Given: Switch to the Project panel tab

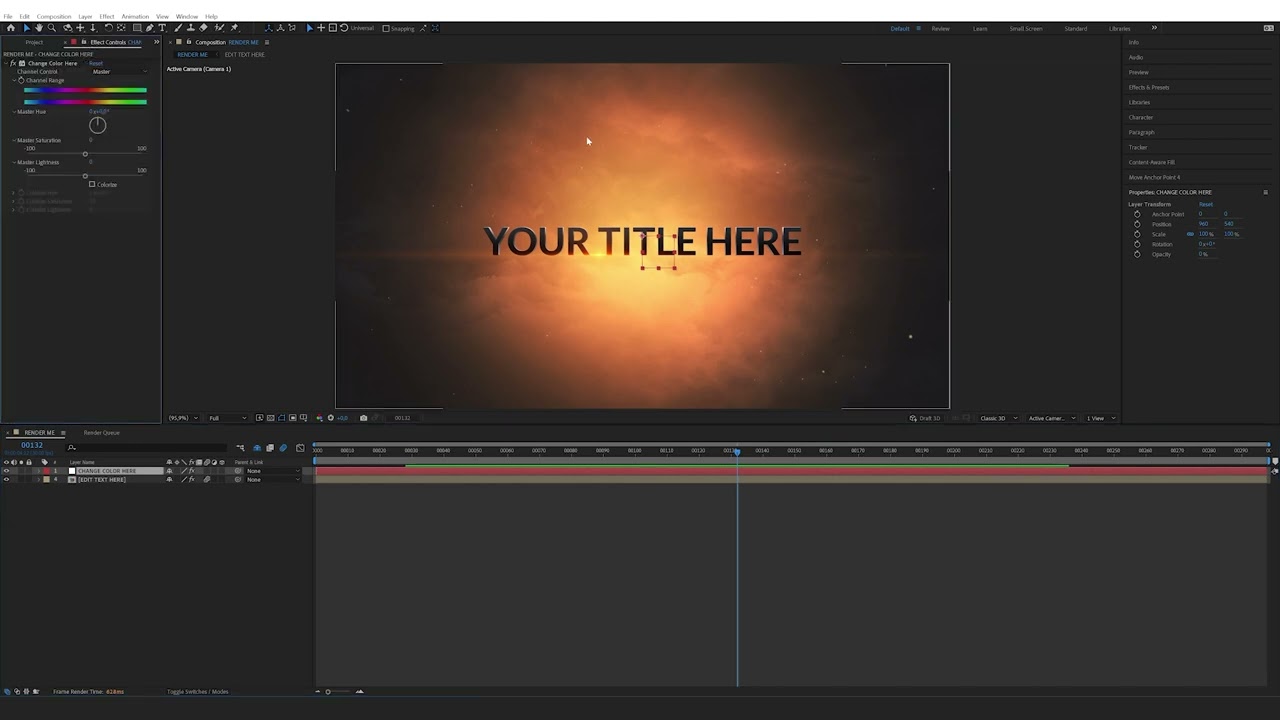Looking at the screenshot, I should click(x=34, y=42).
